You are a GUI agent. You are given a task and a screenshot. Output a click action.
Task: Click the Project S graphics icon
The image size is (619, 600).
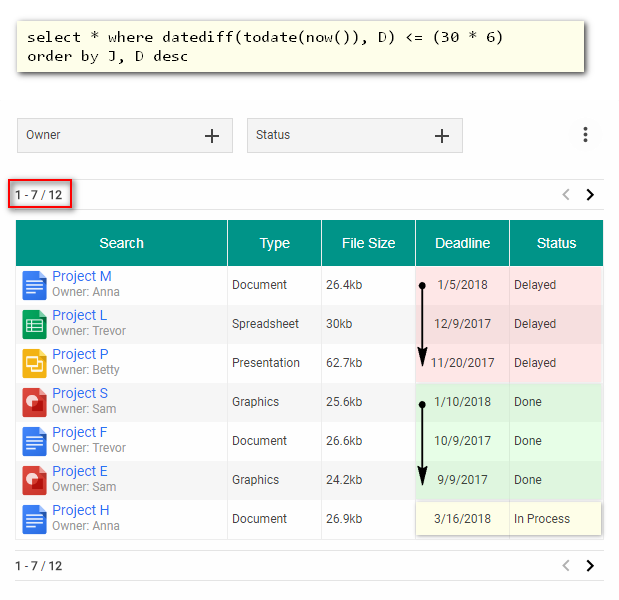point(35,402)
